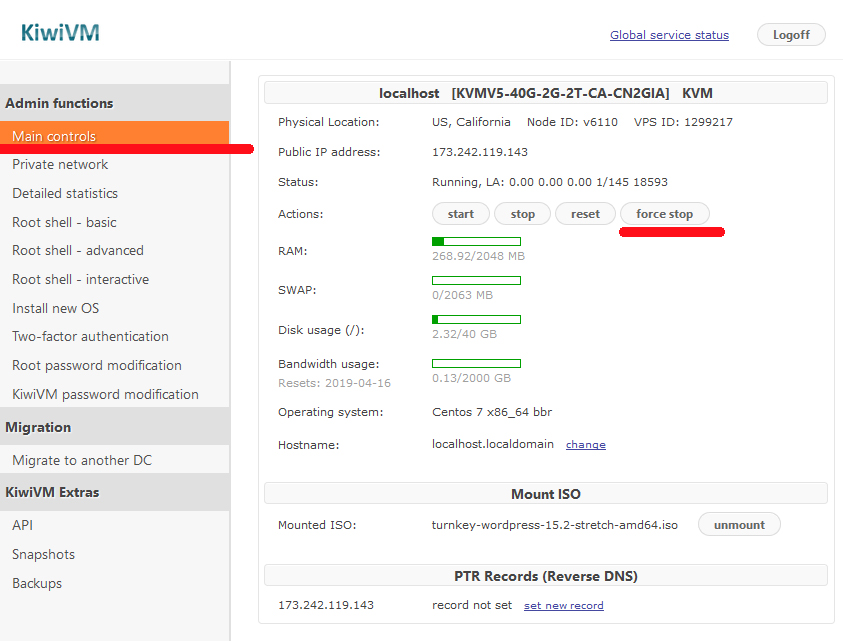Viewport: 843px width, 641px height.
Task: Launch Root shell - interactive
Action: tap(80, 279)
